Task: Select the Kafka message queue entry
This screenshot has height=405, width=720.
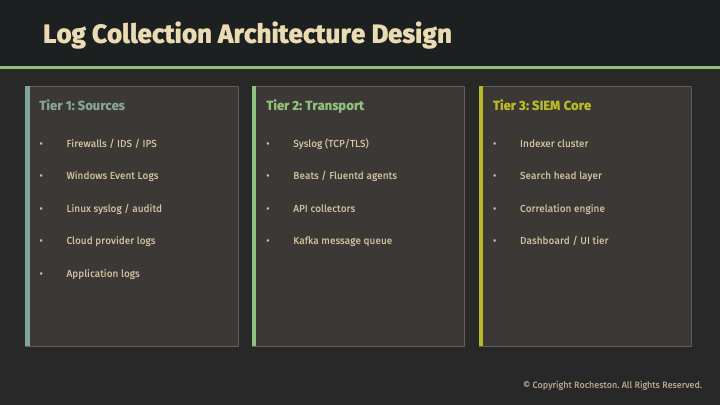Action: (342, 241)
